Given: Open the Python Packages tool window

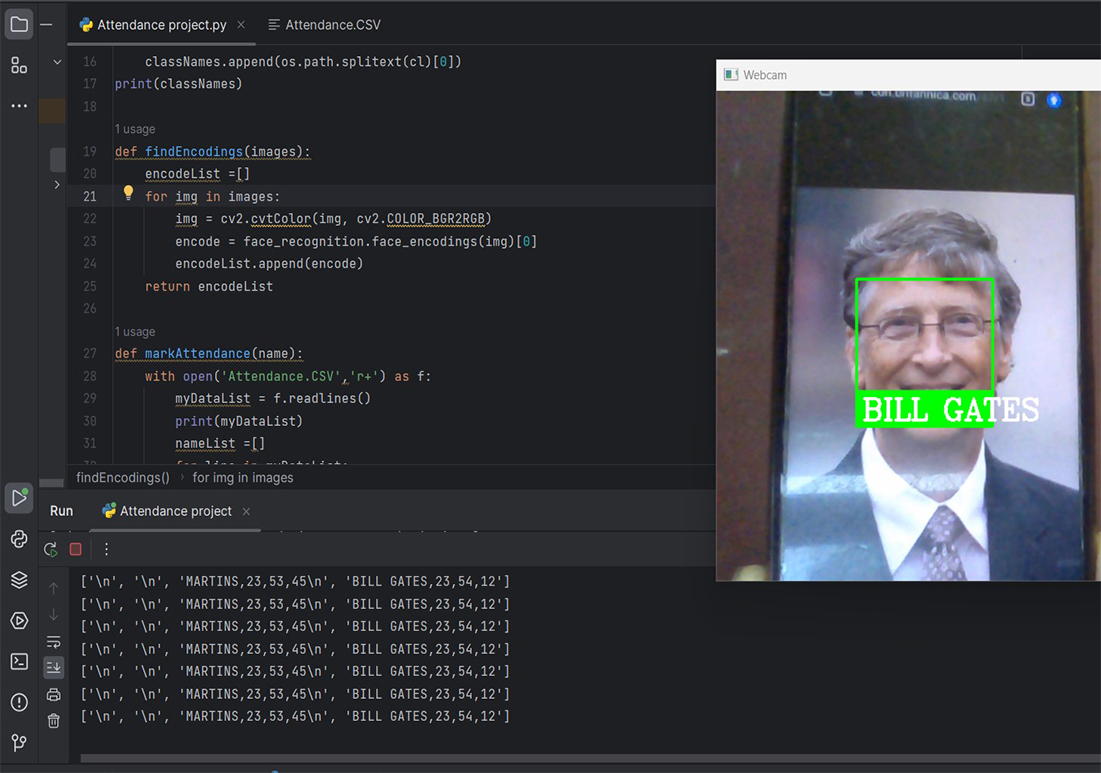Looking at the screenshot, I should pos(19,539).
